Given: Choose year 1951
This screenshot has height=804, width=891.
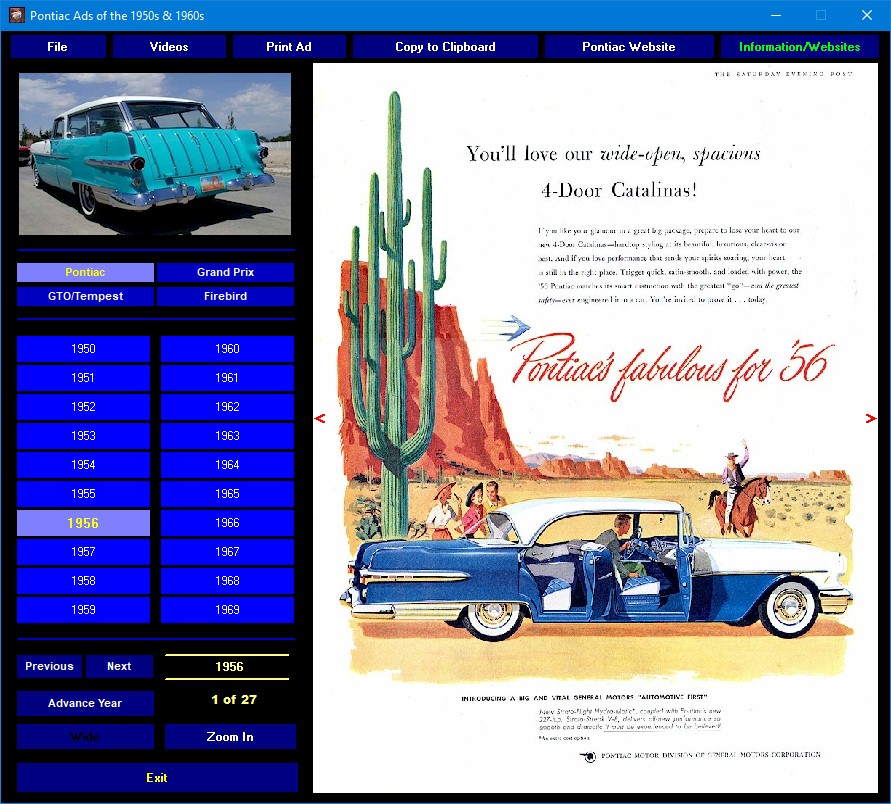Looking at the screenshot, I should (84, 378).
